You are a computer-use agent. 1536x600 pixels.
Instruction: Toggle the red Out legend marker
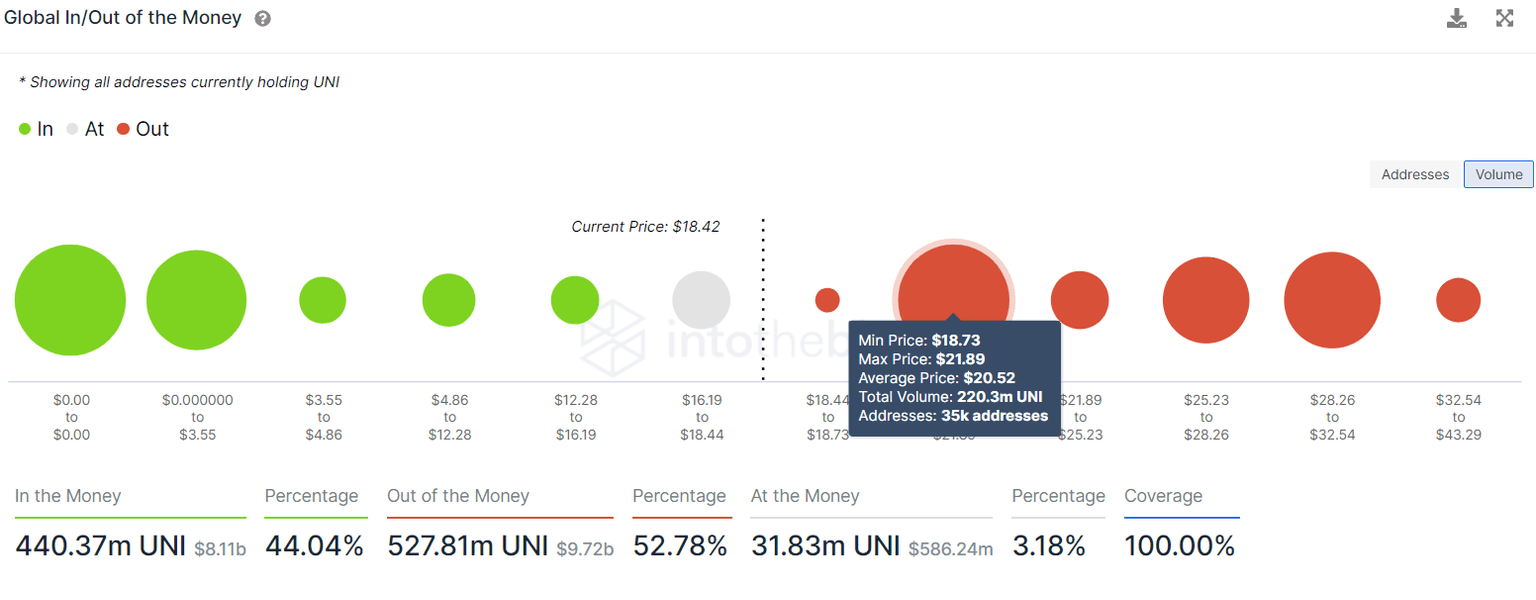pos(123,129)
